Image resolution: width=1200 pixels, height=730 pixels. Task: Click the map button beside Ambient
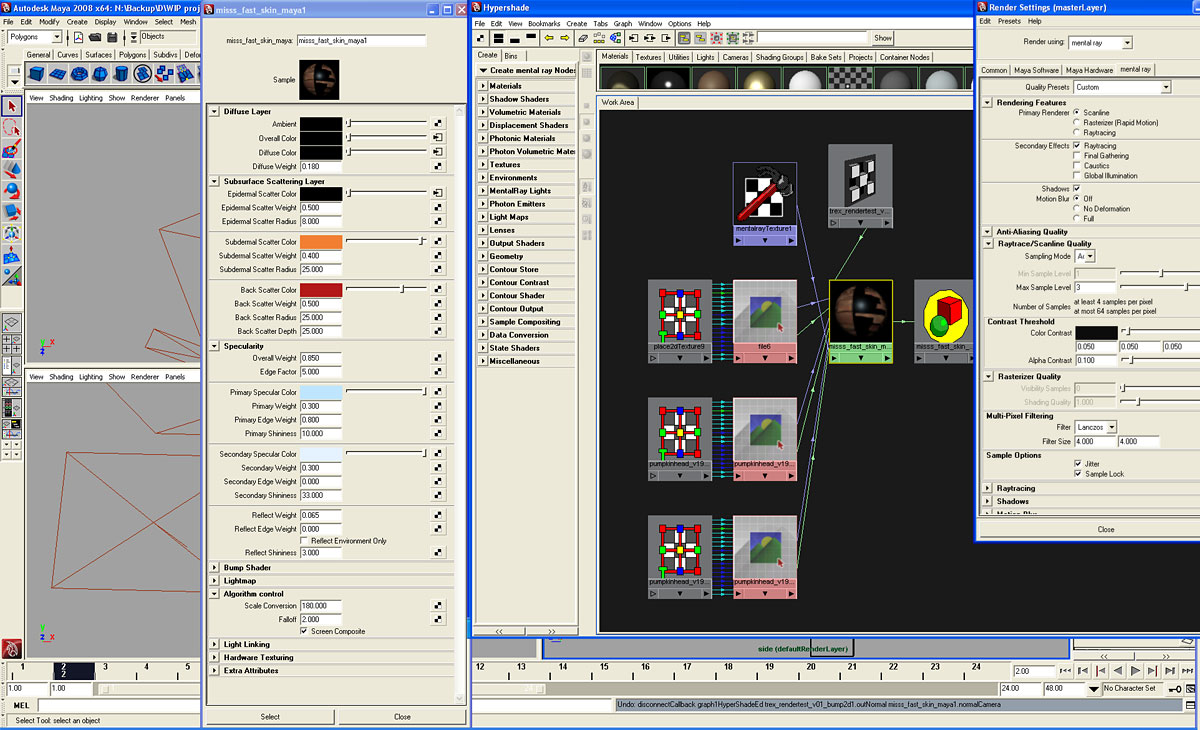point(438,124)
